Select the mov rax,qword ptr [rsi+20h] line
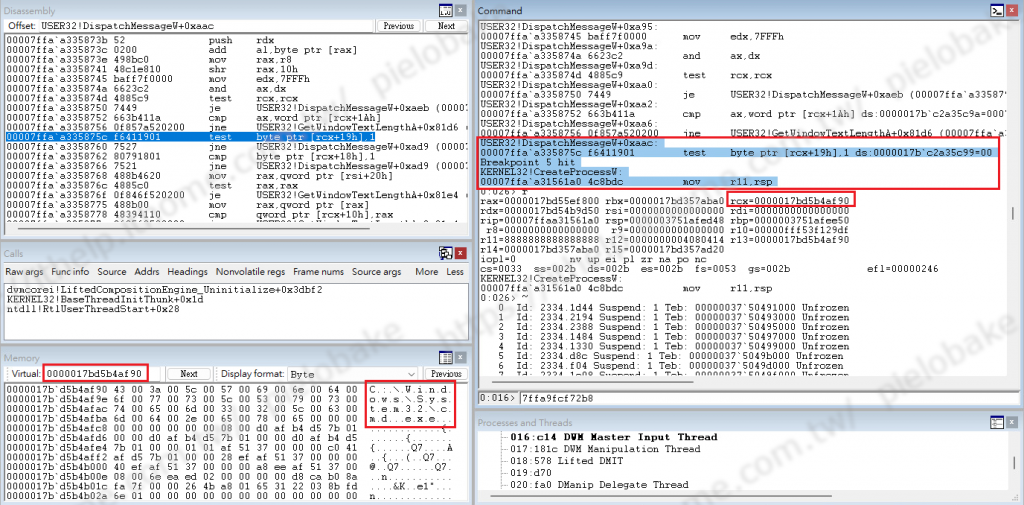Image resolution: width=1024 pixels, height=505 pixels. [x=236, y=175]
